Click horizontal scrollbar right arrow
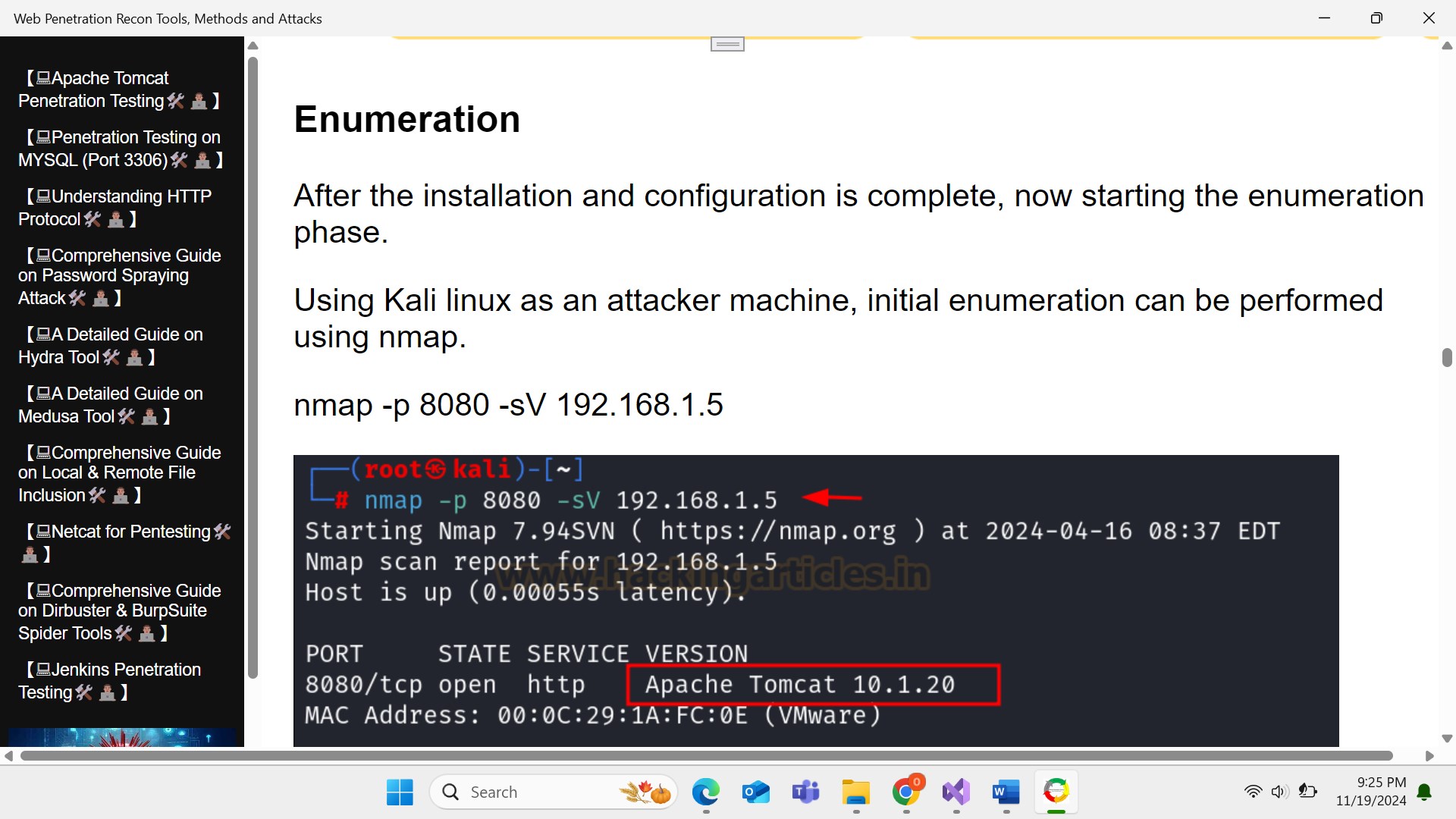The image size is (1456, 819). pyautogui.click(x=1429, y=756)
